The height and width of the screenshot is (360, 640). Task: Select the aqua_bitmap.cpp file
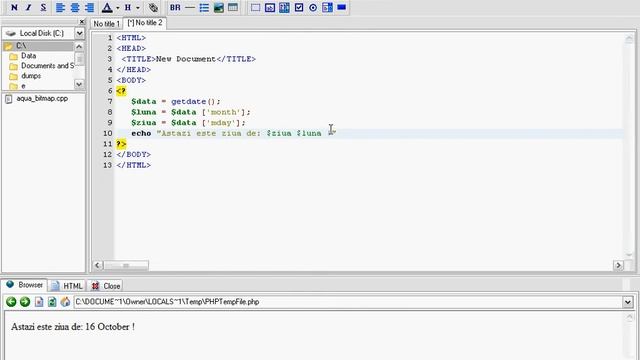click(x=42, y=98)
